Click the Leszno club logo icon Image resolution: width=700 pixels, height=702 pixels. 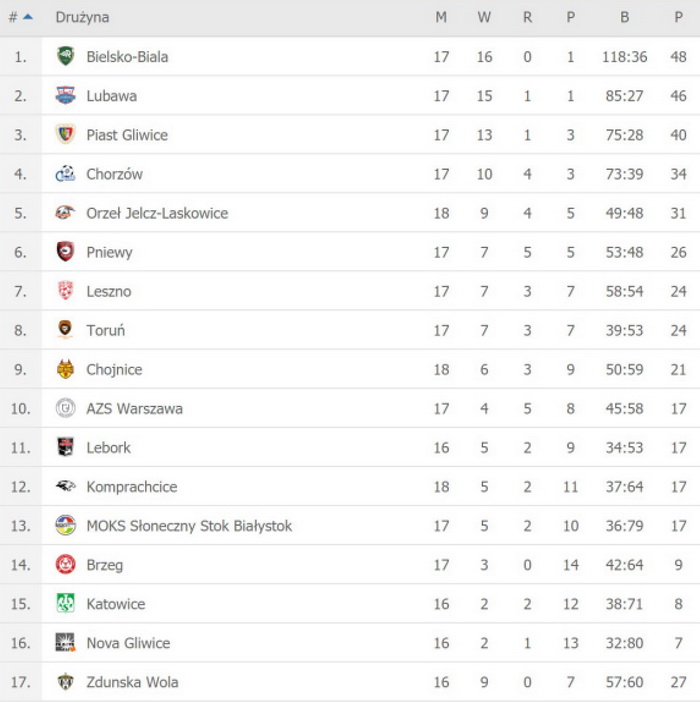pyautogui.click(x=65, y=291)
